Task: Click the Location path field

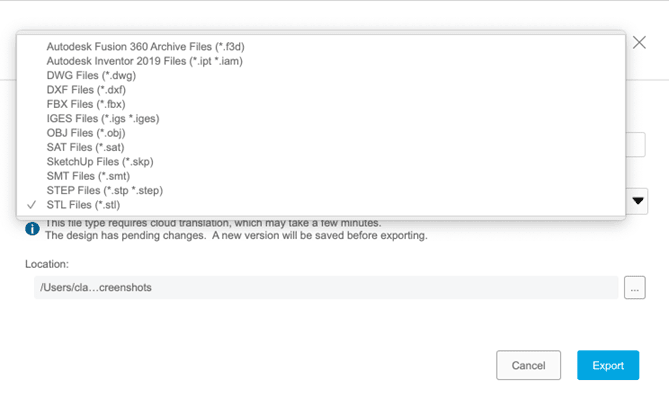Action: point(325,288)
